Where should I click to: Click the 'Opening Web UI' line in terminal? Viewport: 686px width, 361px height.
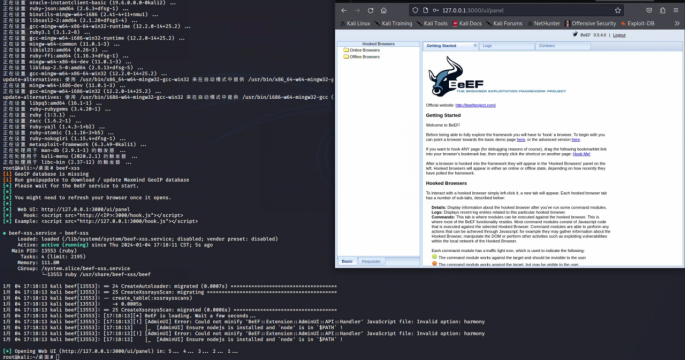click(x=120, y=351)
